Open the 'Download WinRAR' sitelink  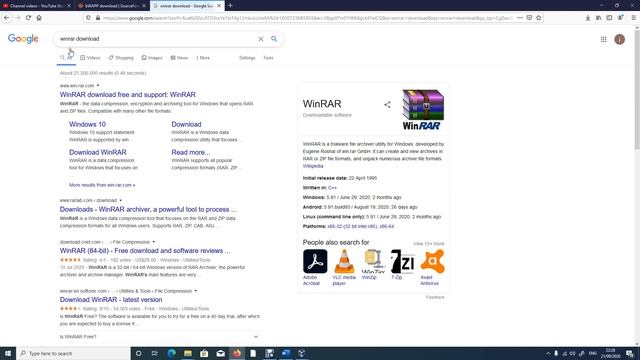98,152
